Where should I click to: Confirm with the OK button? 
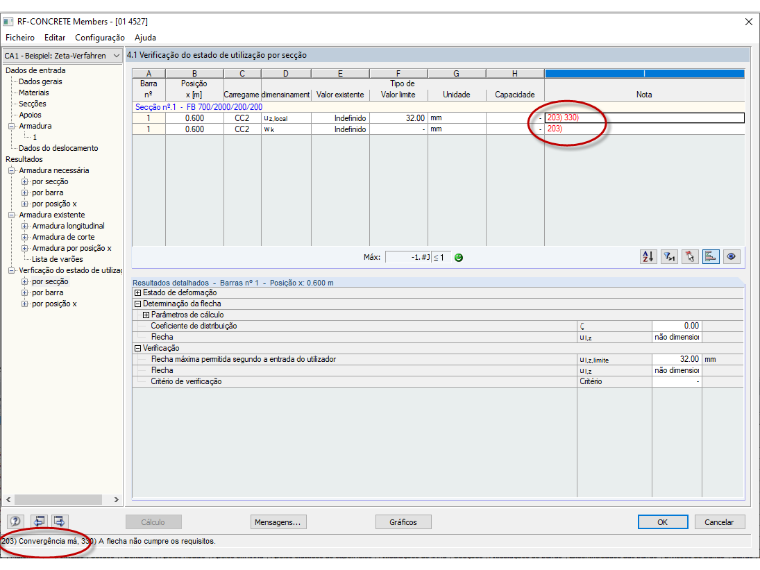[x=663, y=522]
